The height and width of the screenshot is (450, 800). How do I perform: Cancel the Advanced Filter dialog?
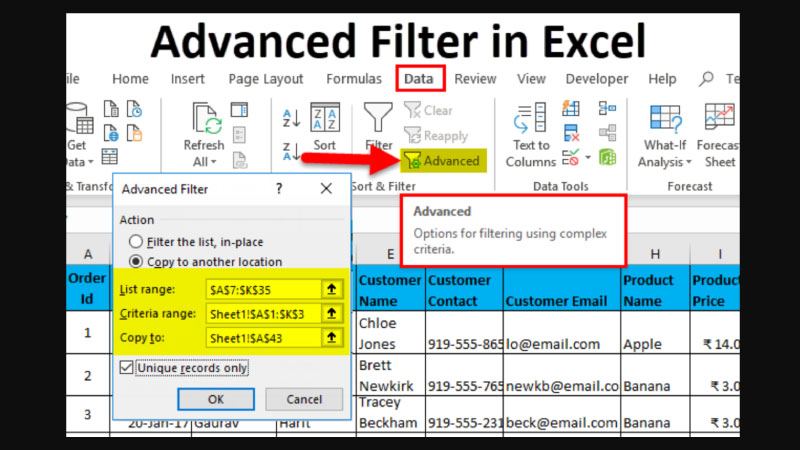coord(304,399)
